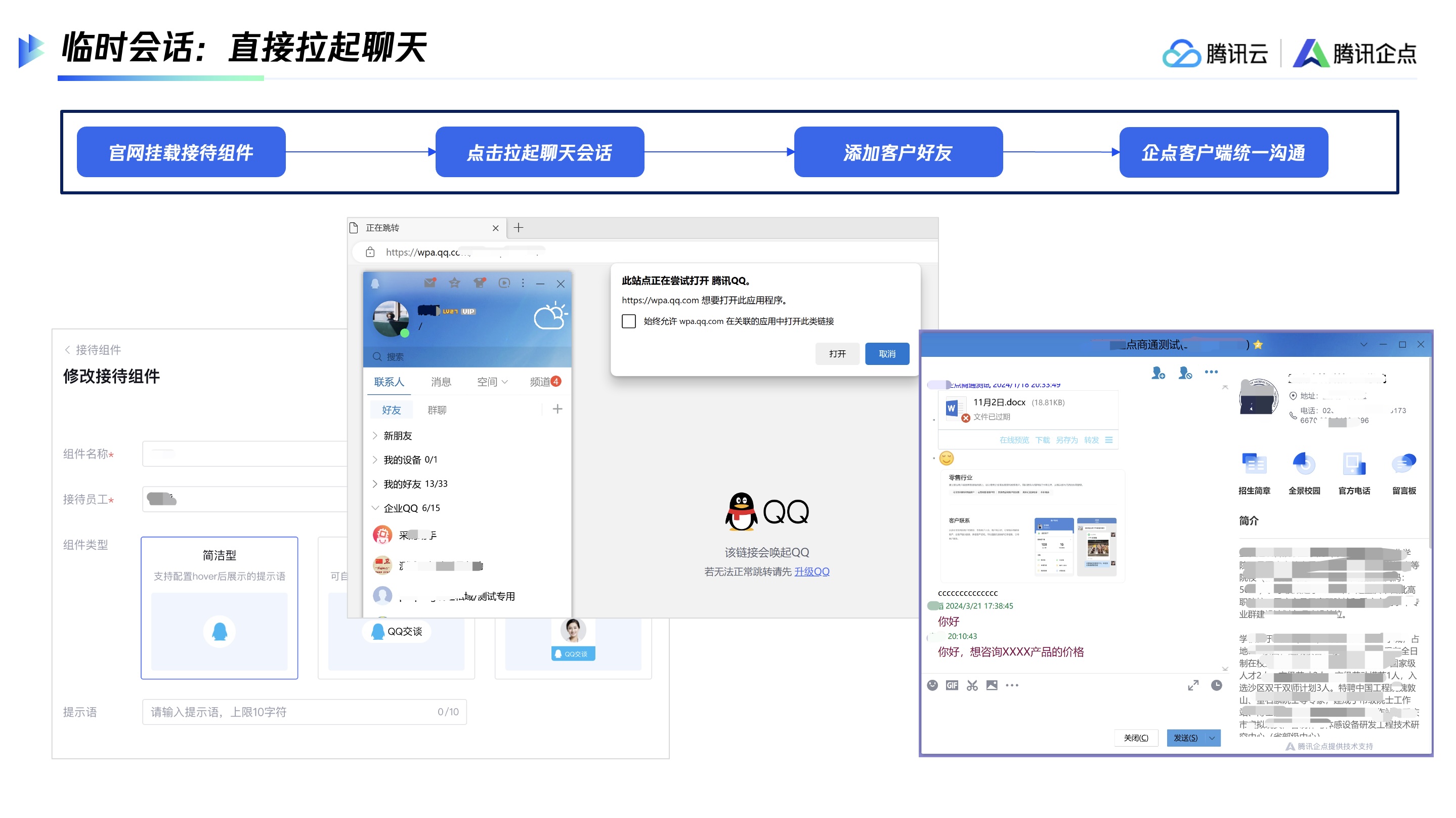
Task: Click the block-user icon in chat window
Action: point(1185,373)
